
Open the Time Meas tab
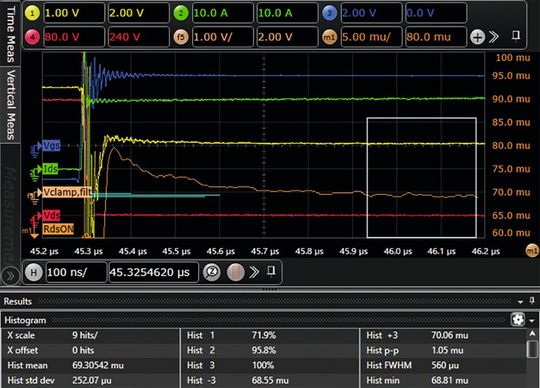[x=10, y=33]
